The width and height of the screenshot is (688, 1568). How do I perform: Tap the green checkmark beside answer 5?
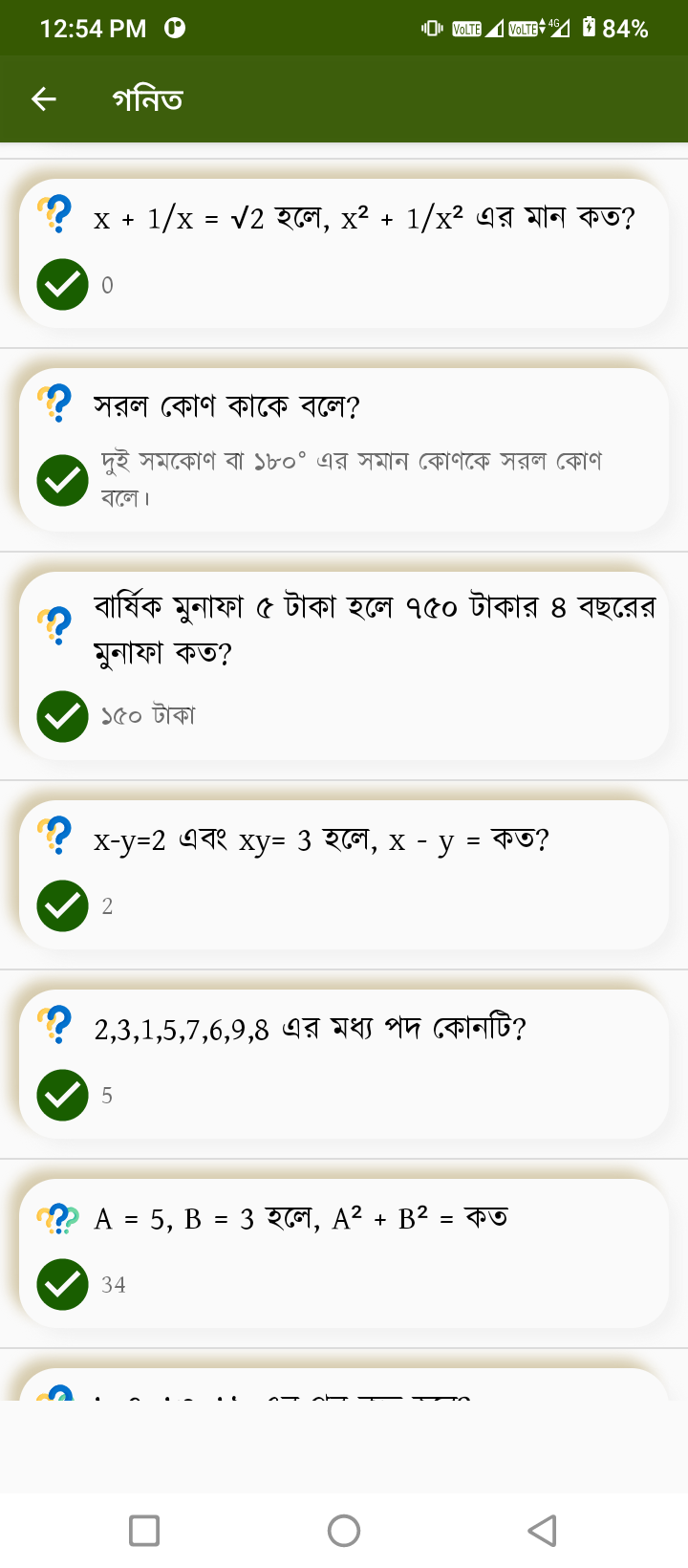click(x=61, y=1094)
